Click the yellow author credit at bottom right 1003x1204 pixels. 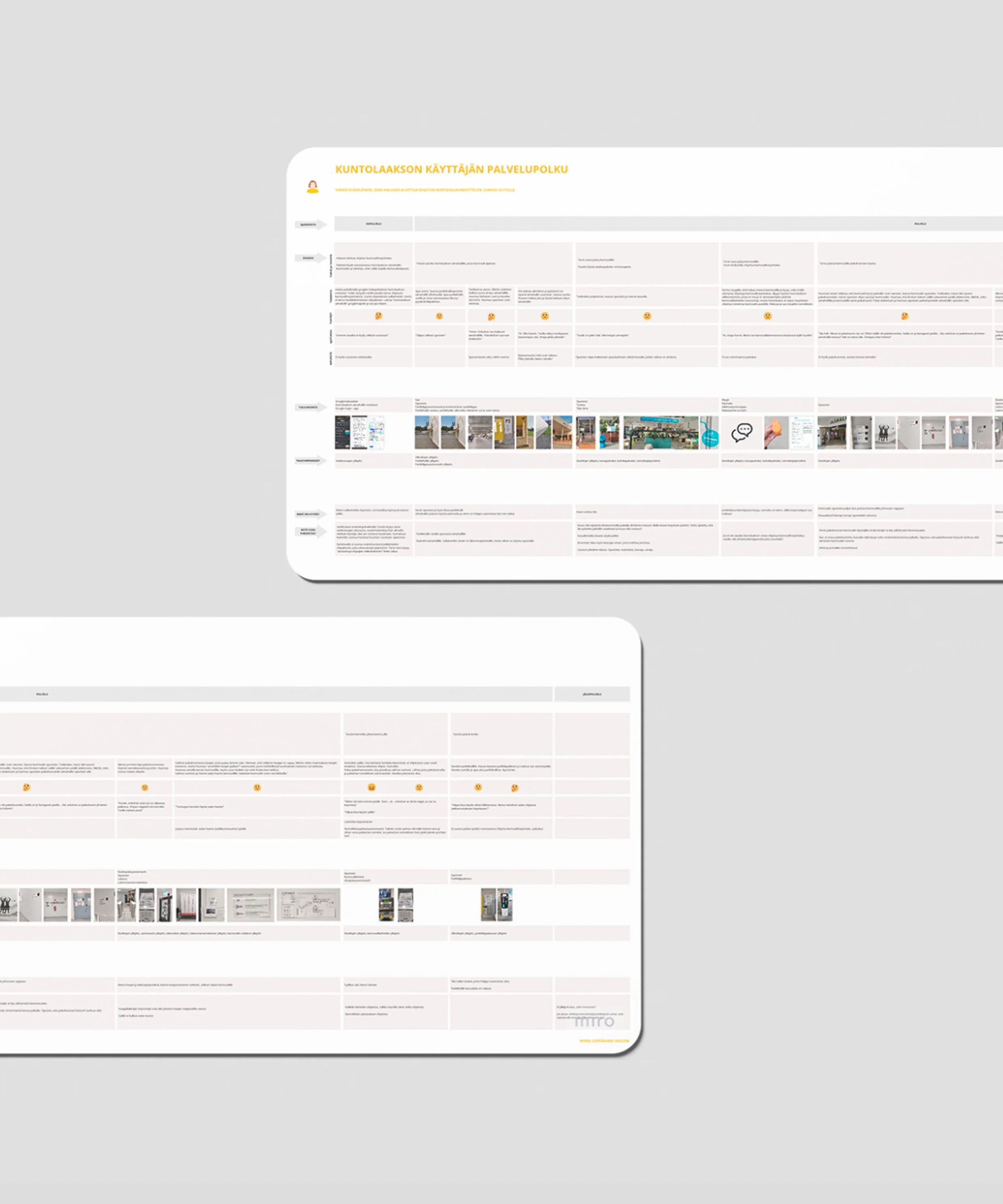pyautogui.click(x=603, y=1041)
